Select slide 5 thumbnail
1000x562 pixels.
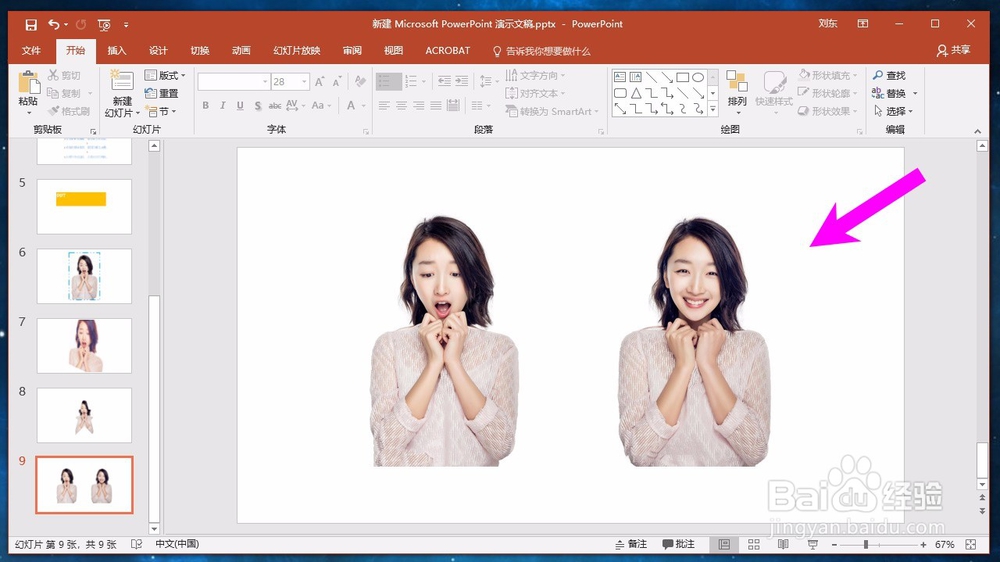click(x=84, y=207)
